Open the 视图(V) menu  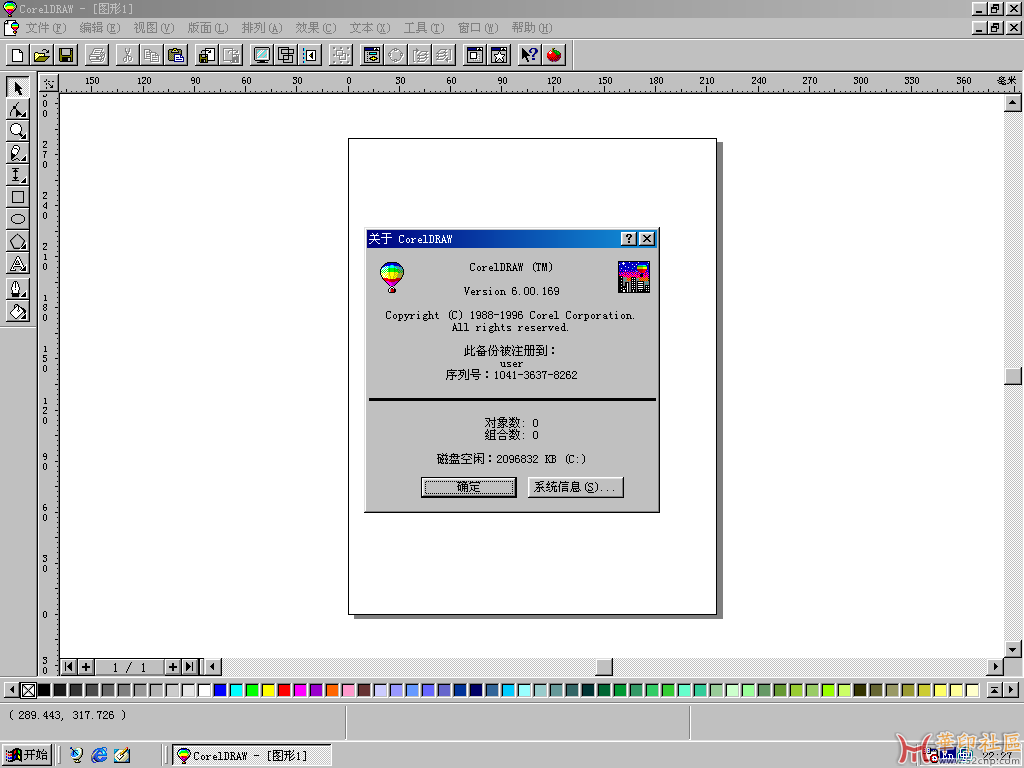tap(153, 28)
